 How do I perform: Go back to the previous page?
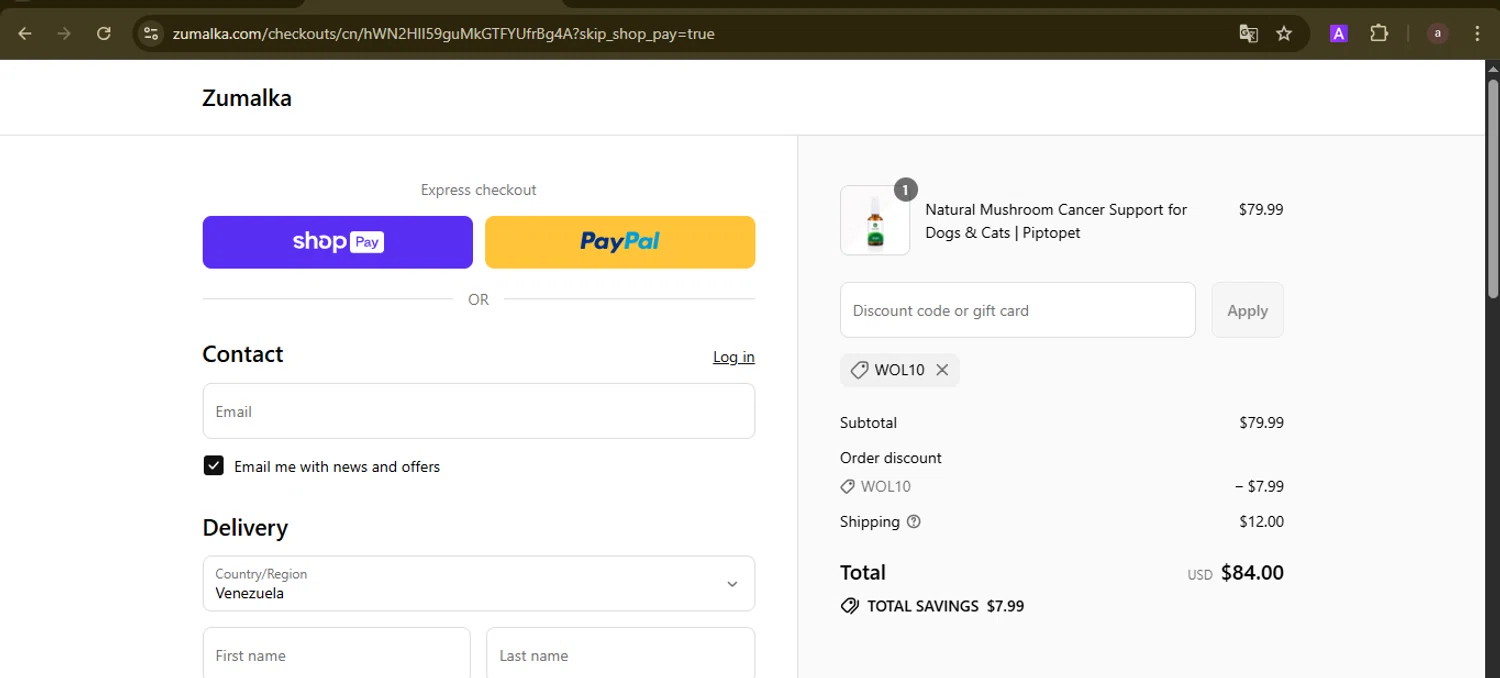coord(25,34)
